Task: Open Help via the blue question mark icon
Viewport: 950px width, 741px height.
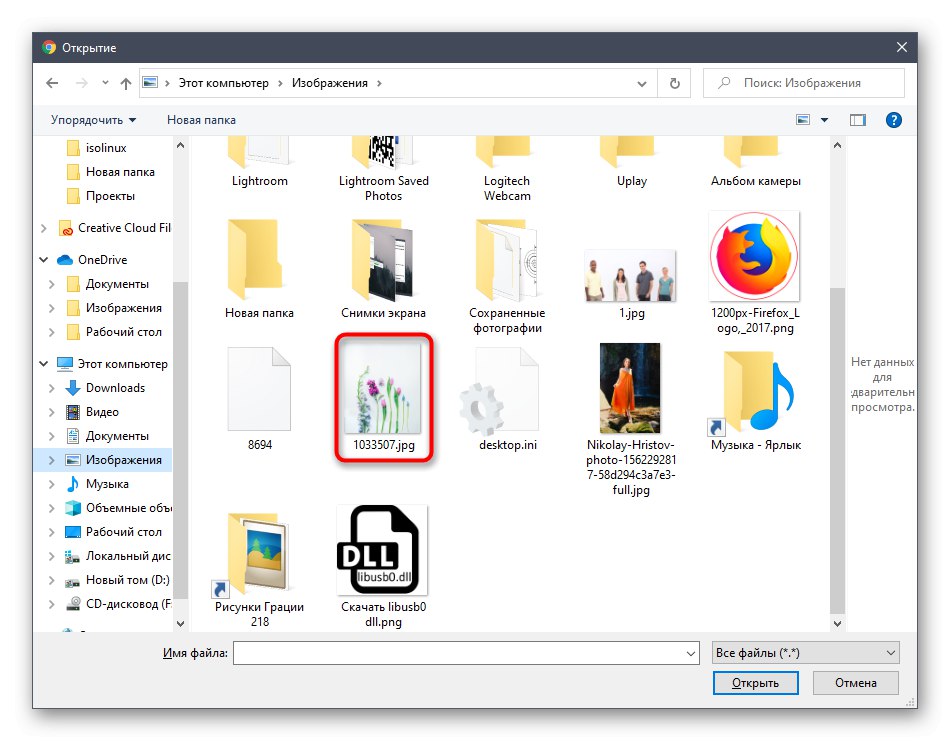Action: [893, 119]
